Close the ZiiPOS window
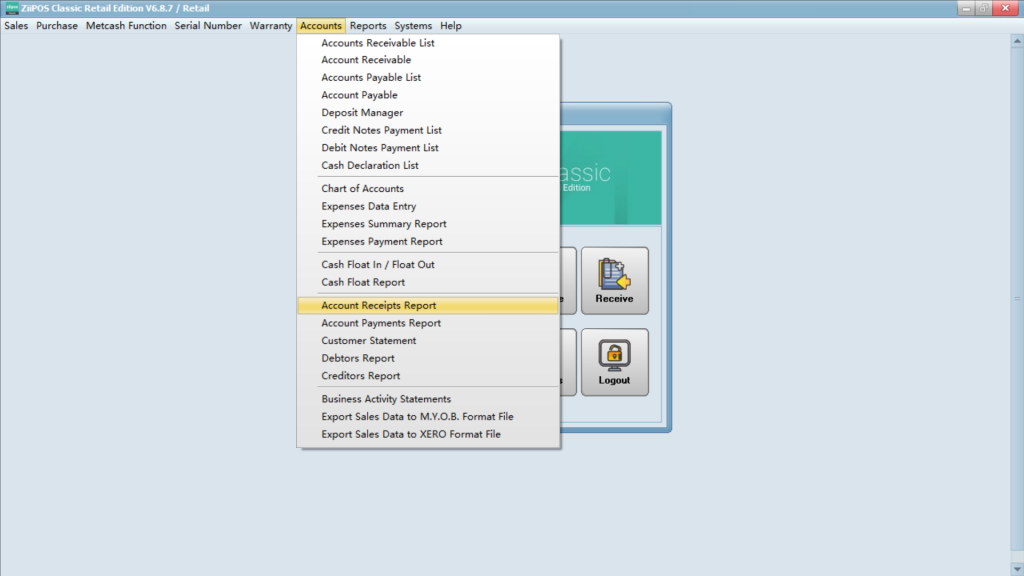The height and width of the screenshot is (576, 1024). [x=1005, y=8]
